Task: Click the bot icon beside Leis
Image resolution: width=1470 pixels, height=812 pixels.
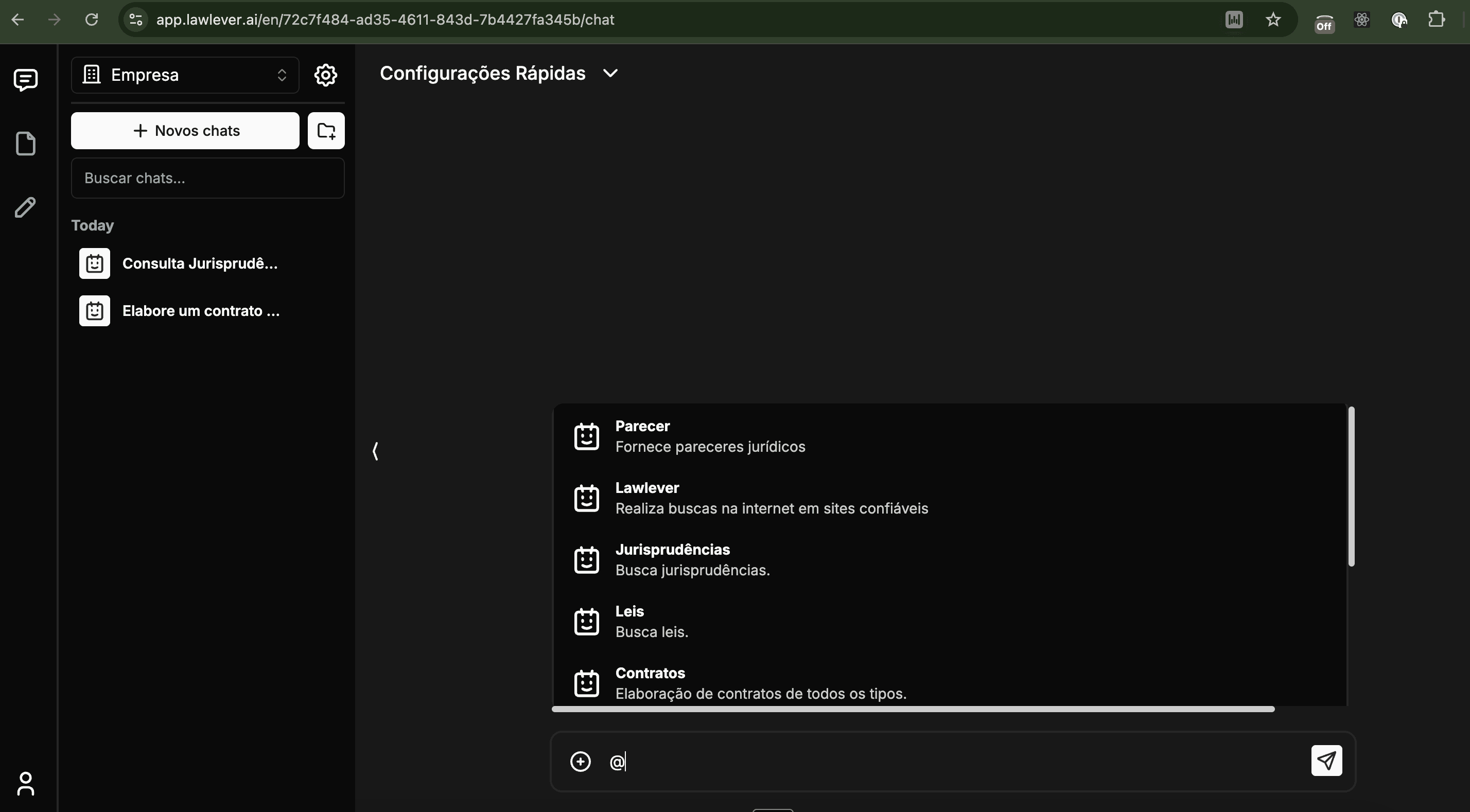Action: (x=587, y=622)
